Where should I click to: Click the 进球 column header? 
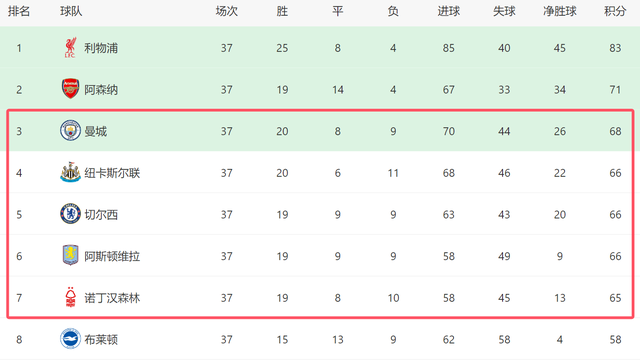tap(449, 11)
